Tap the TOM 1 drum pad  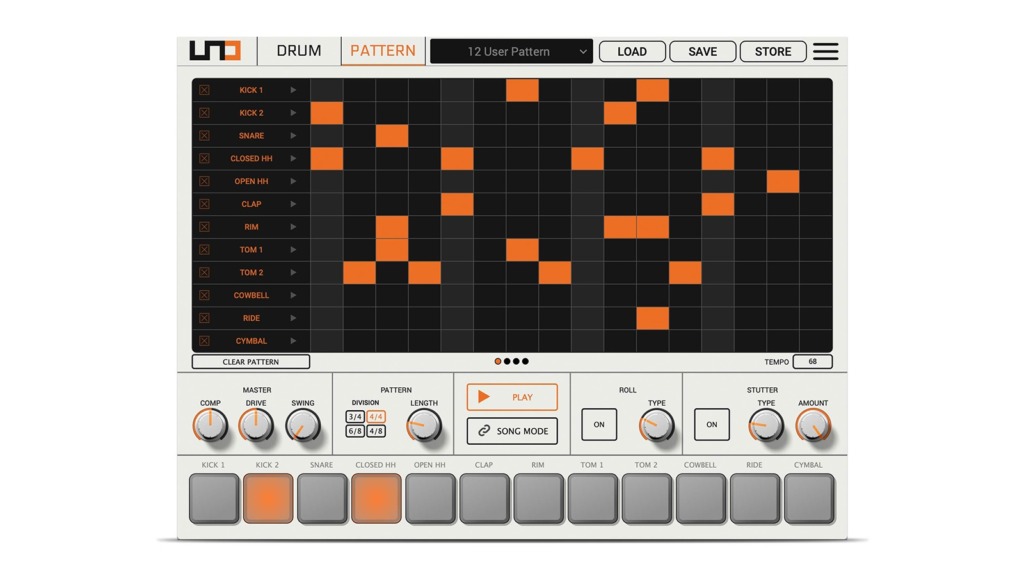click(x=592, y=499)
